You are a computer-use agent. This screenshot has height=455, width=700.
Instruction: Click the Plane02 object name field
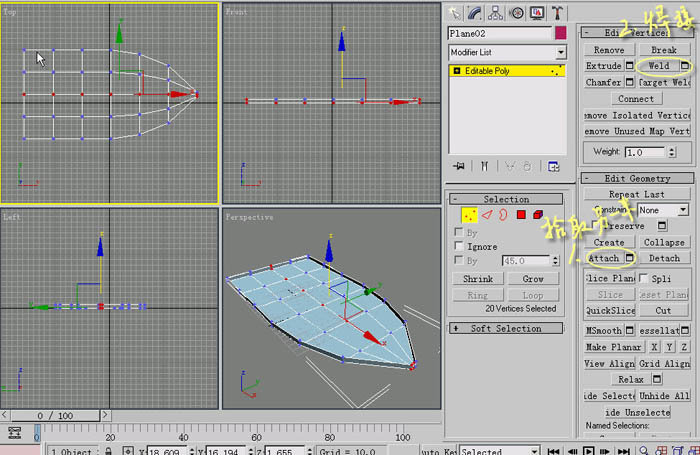pos(500,33)
